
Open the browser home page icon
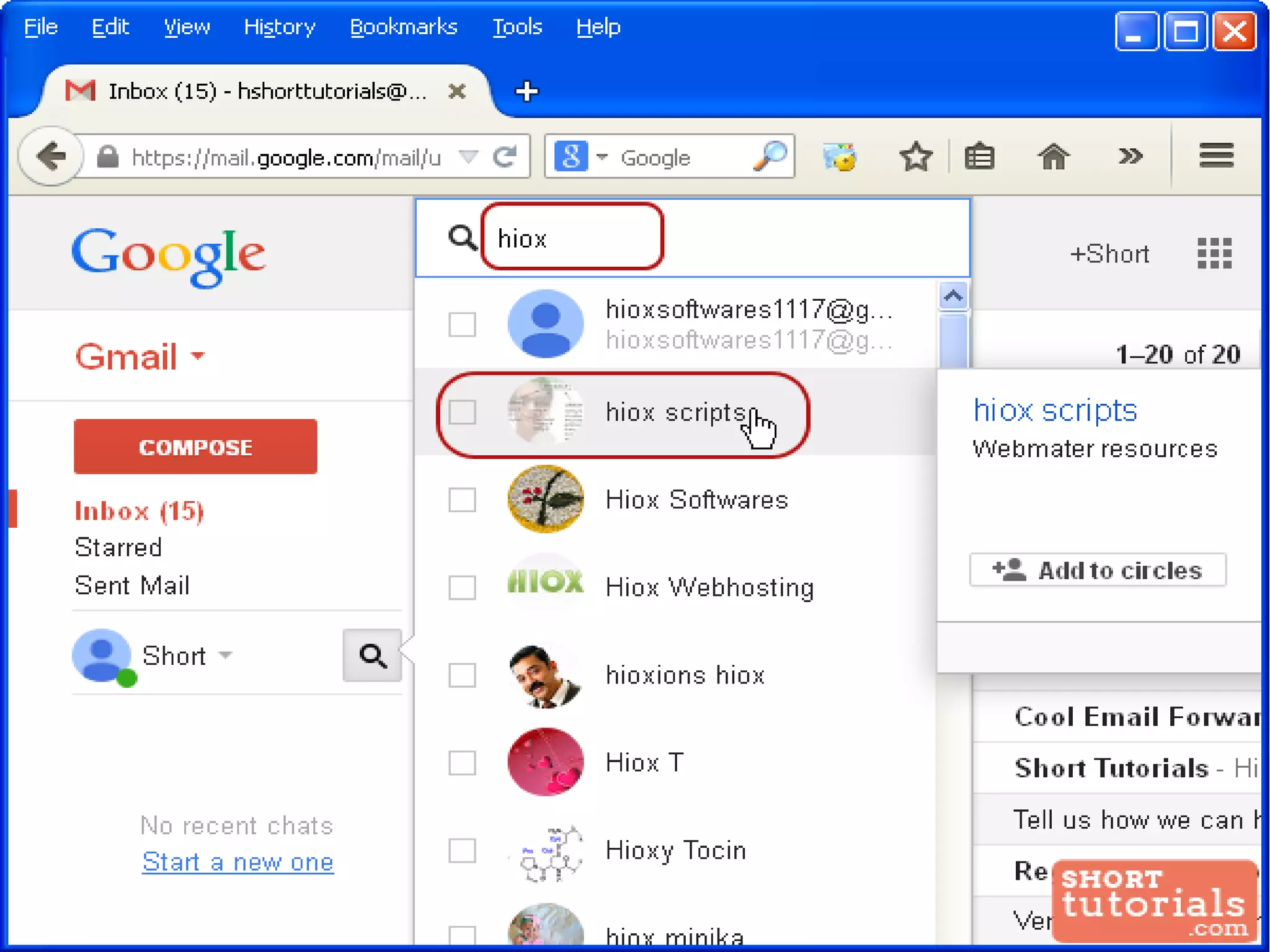[x=1053, y=156]
